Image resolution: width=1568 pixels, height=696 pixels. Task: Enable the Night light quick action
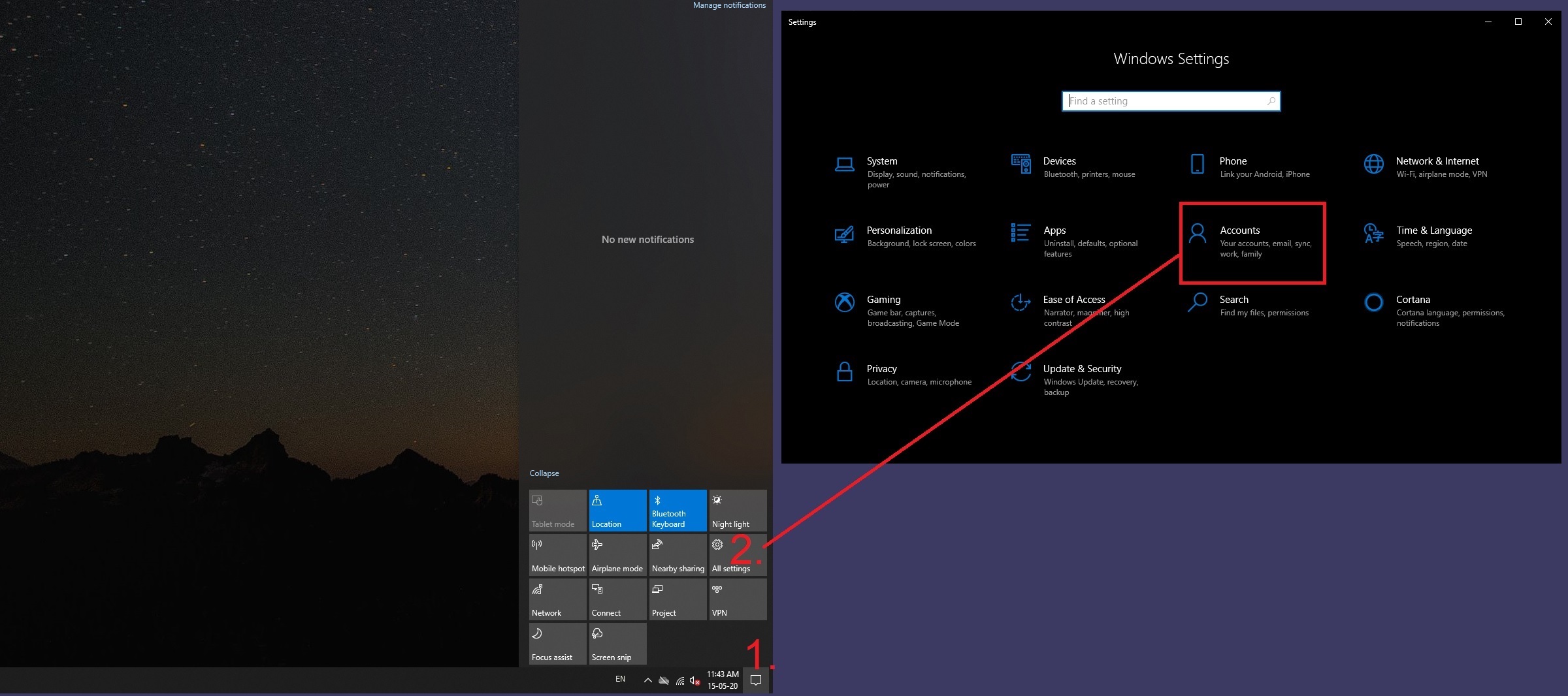[738, 511]
